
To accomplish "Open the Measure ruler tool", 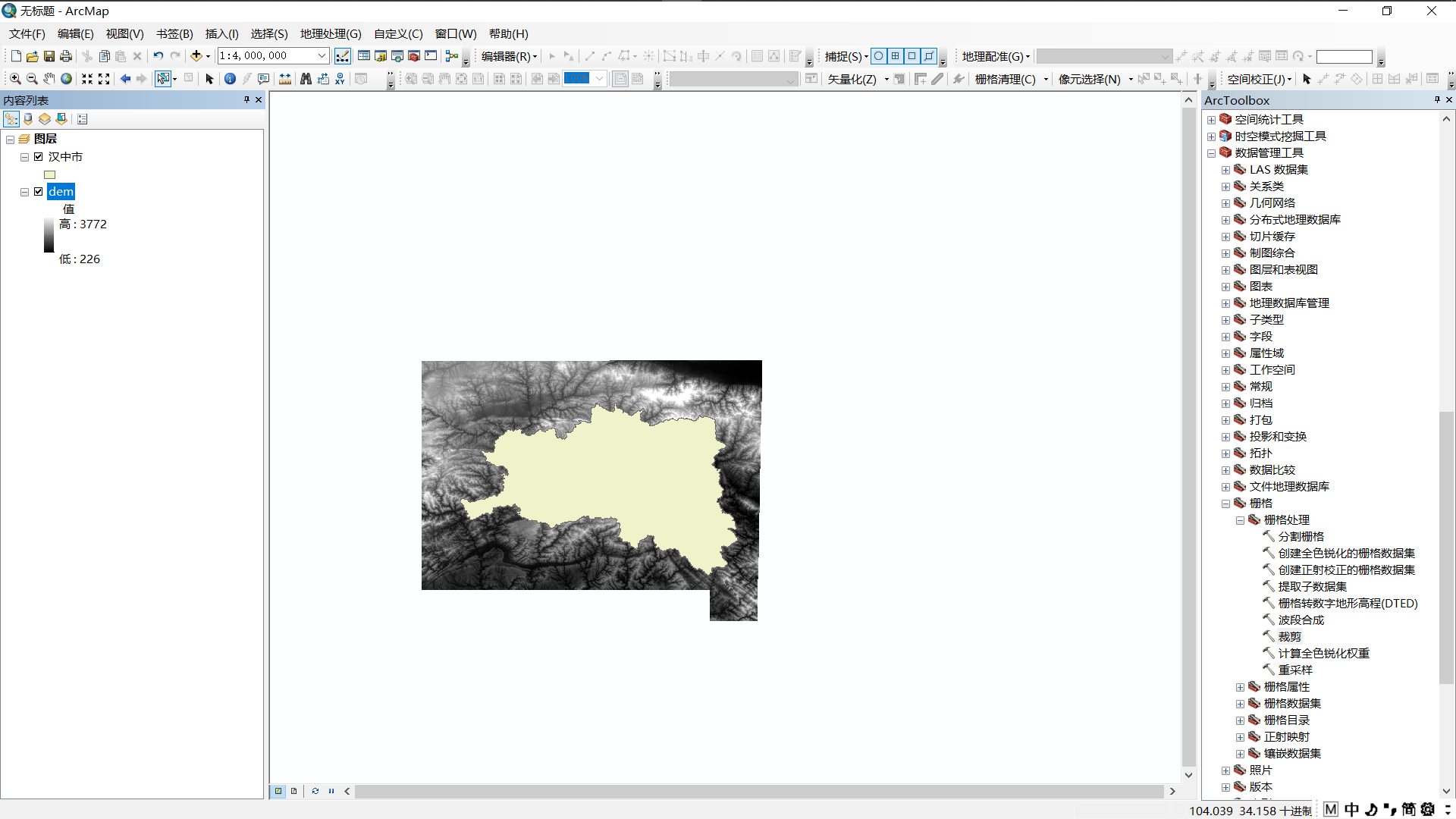I will [x=285, y=79].
